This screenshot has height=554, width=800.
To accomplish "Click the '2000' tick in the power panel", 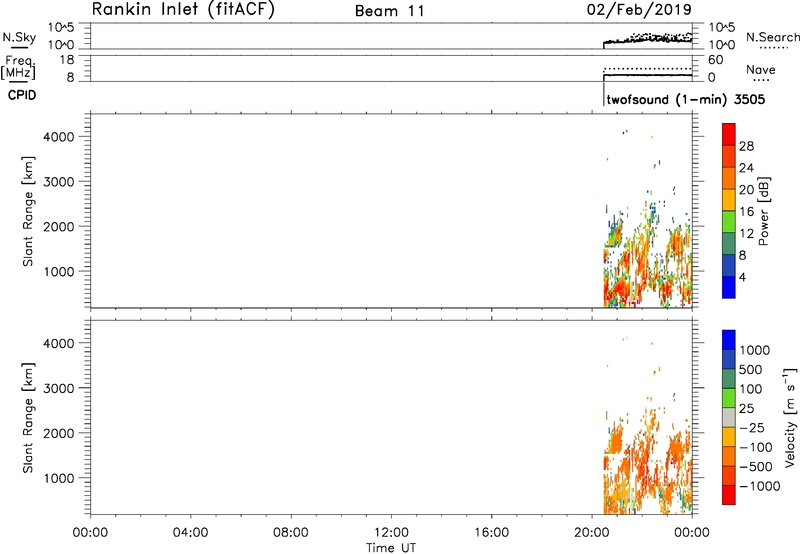I will (x=59, y=226).
